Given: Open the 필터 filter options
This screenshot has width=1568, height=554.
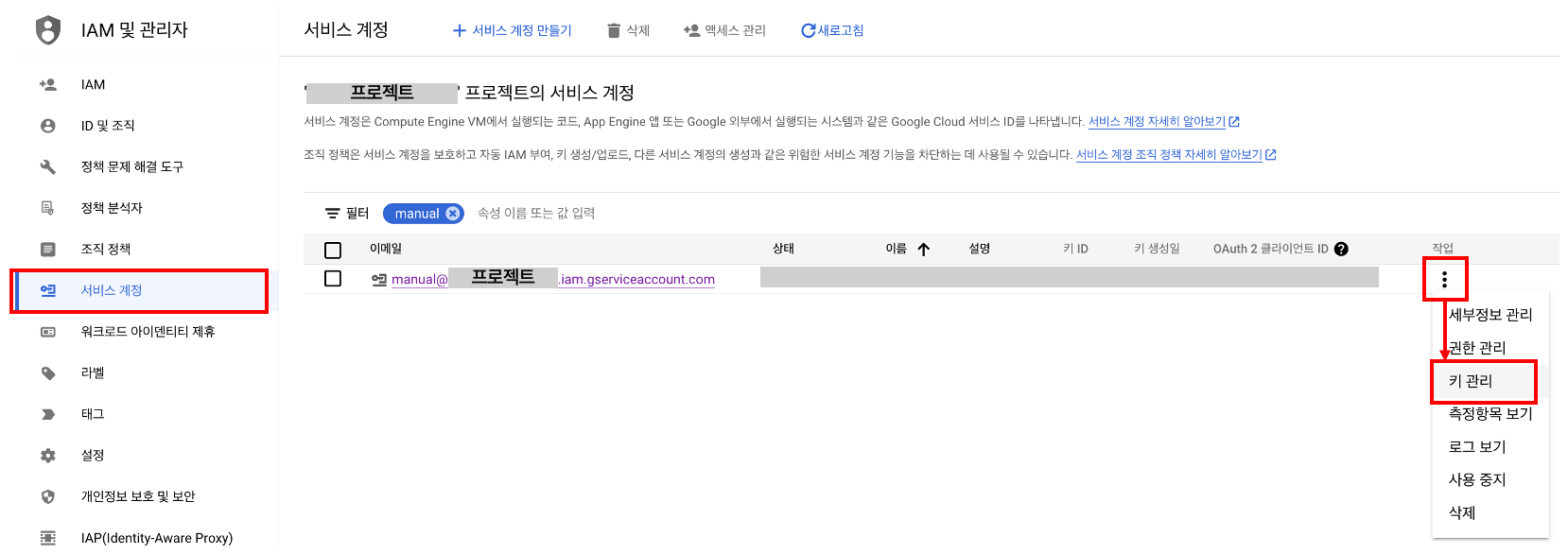Looking at the screenshot, I should (x=346, y=214).
